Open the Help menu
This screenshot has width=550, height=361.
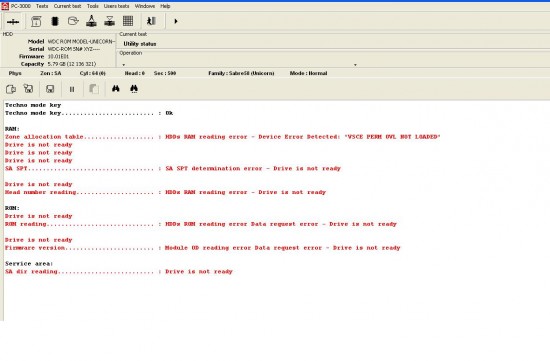[x=165, y=6]
